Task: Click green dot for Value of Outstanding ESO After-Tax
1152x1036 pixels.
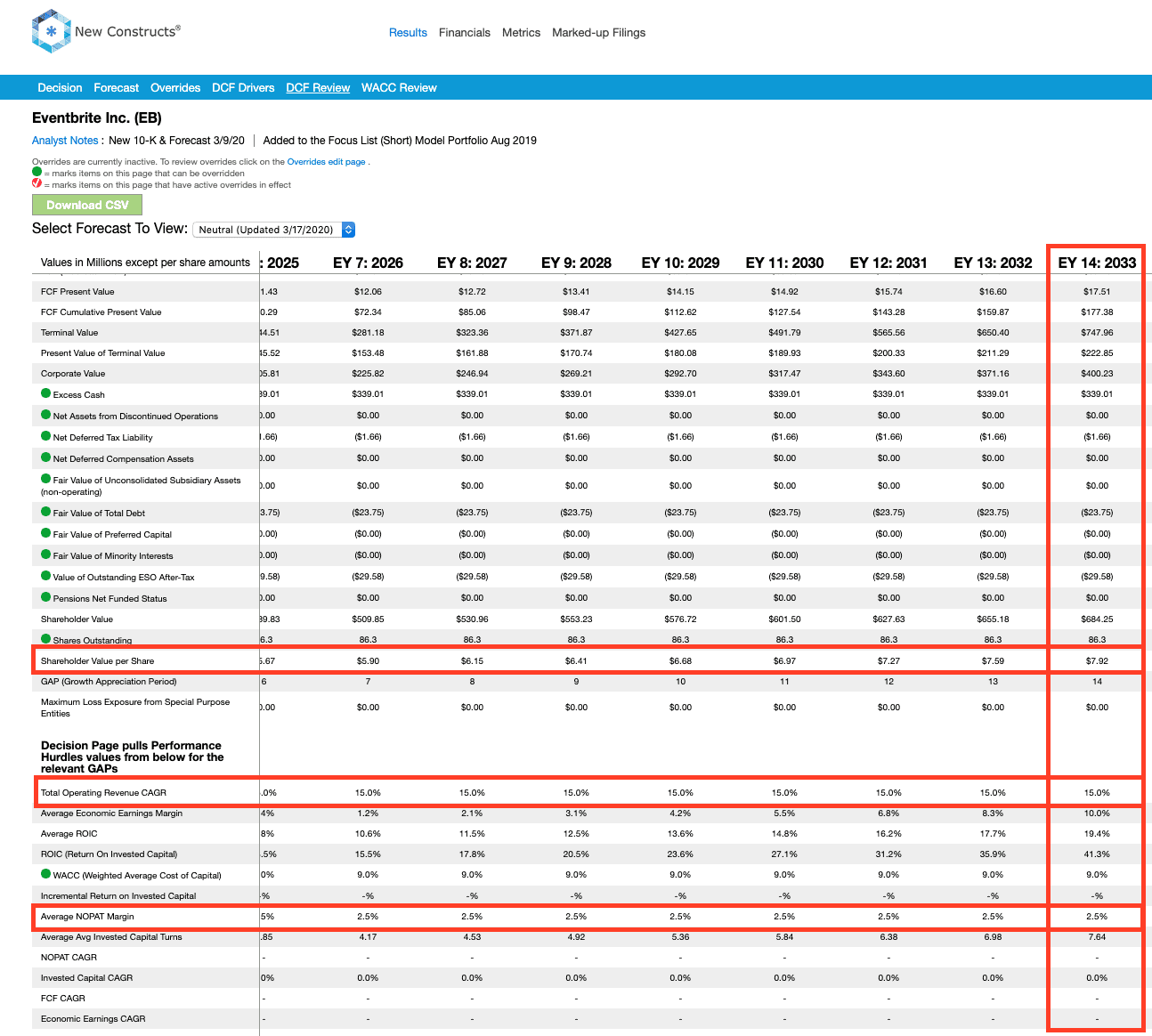Action: pos(46,576)
